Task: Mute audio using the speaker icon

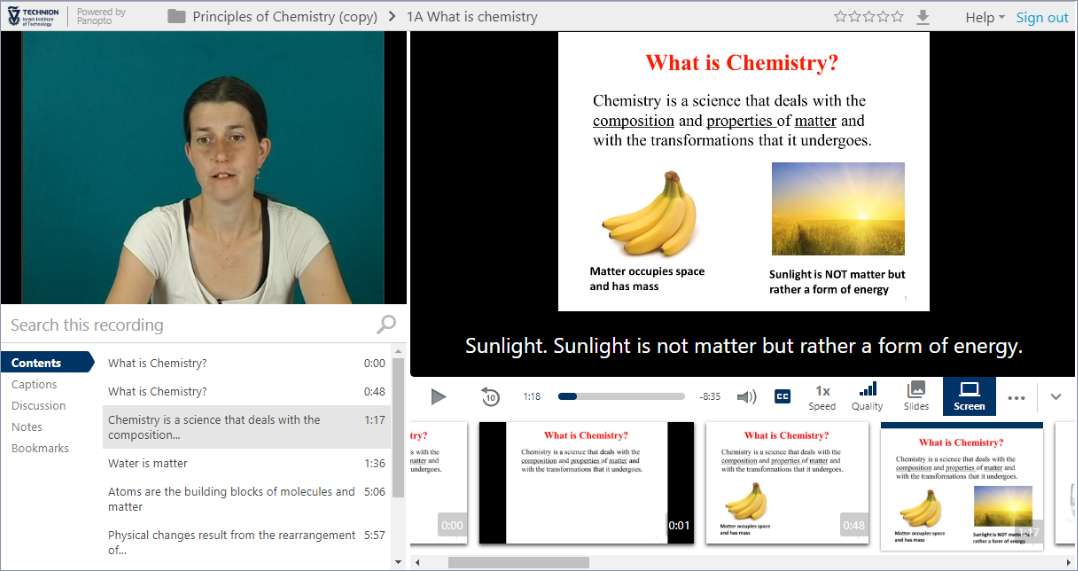Action: 746,396
